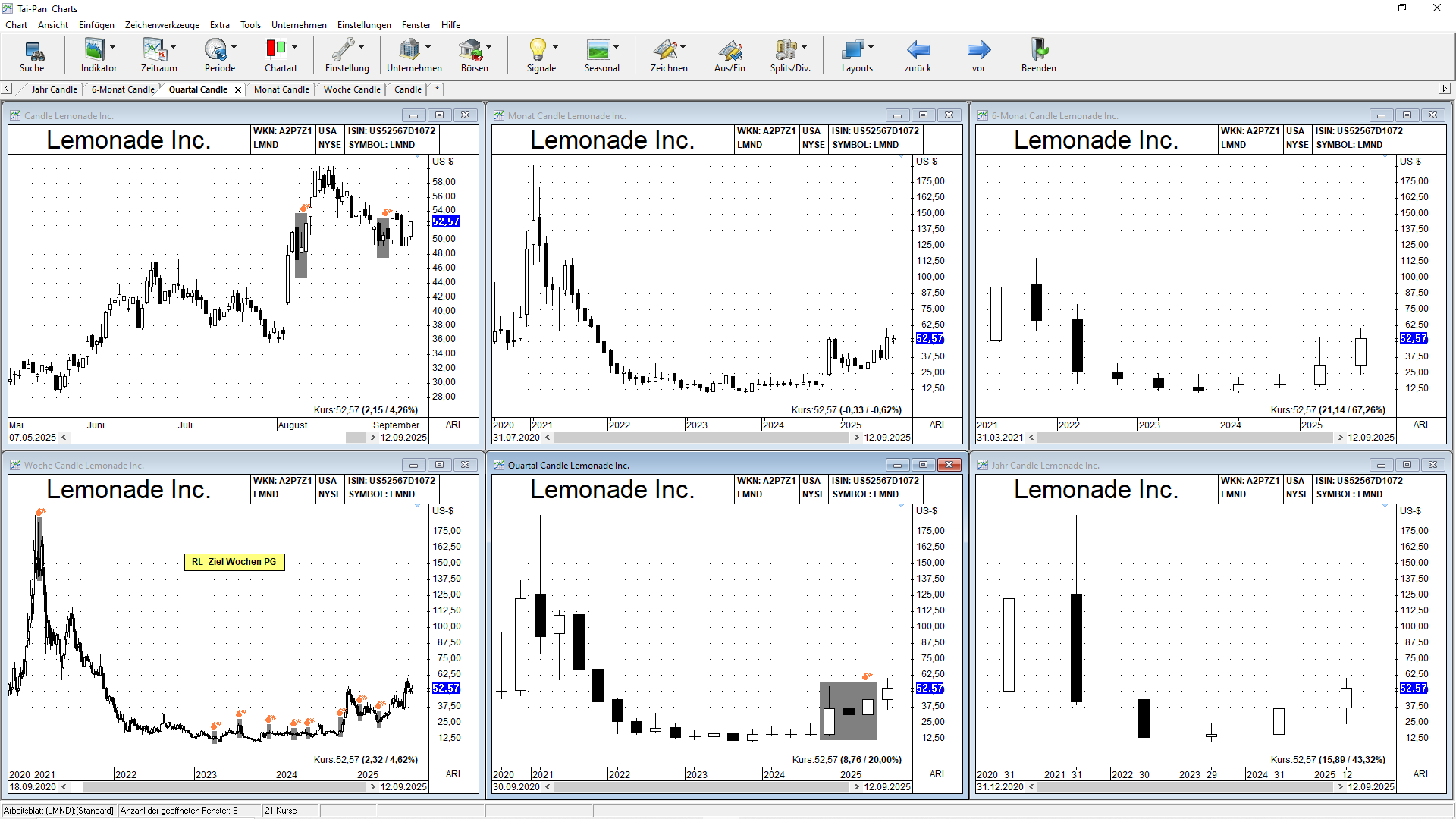
Task: Click the new tab asterisk button
Action: (437, 89)
